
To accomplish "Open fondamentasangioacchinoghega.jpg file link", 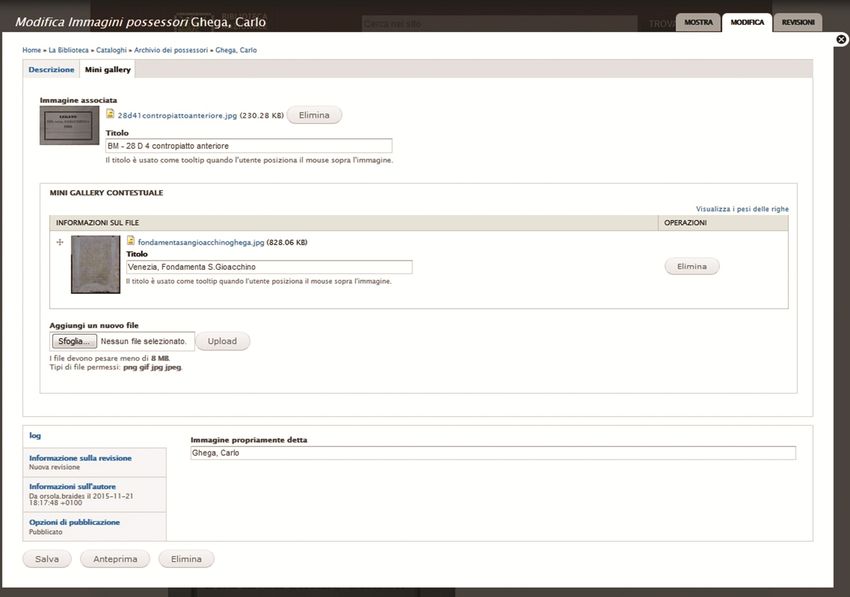I will [201, 242].
